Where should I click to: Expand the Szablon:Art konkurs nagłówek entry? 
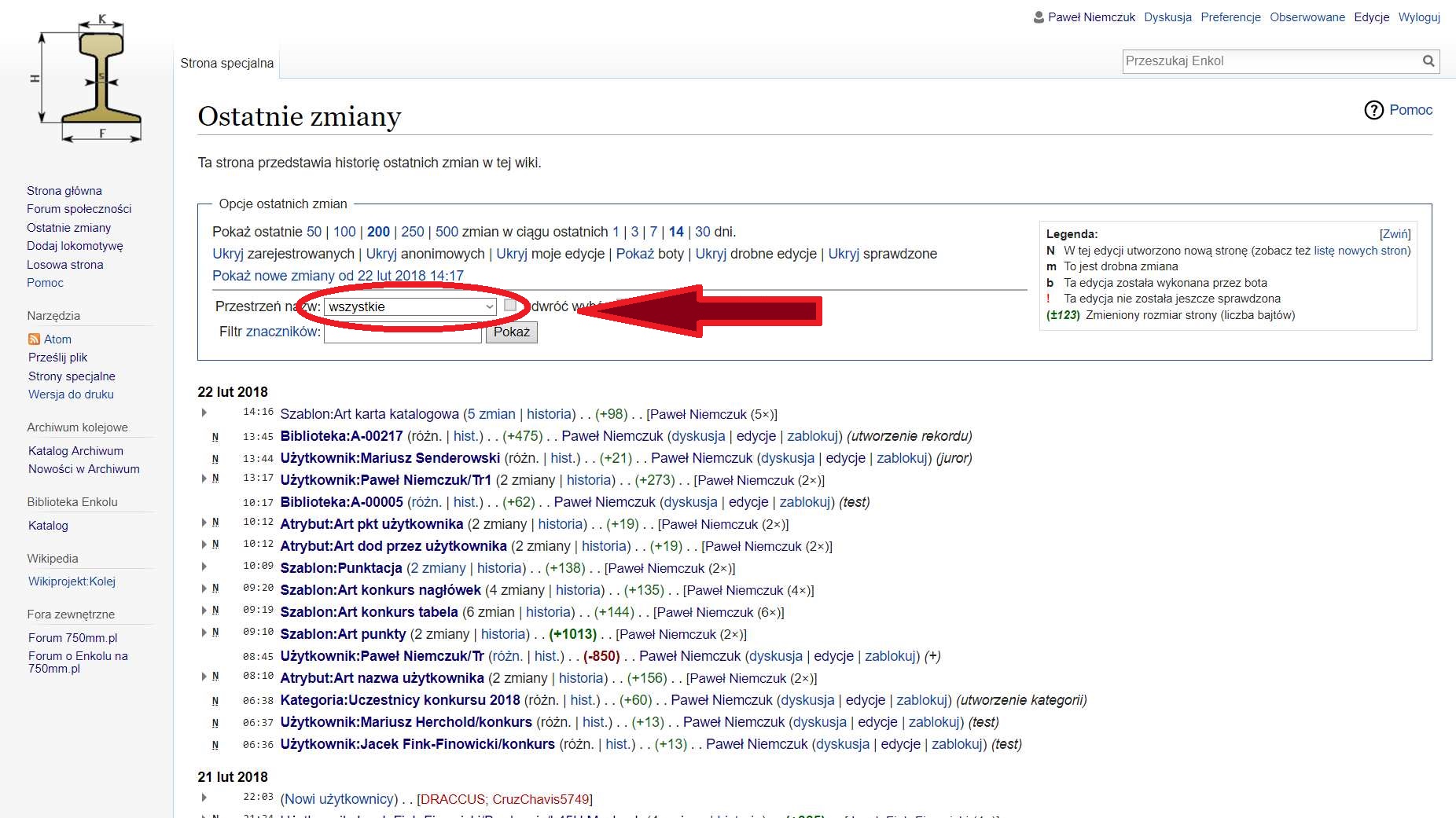tap(204, 589)
